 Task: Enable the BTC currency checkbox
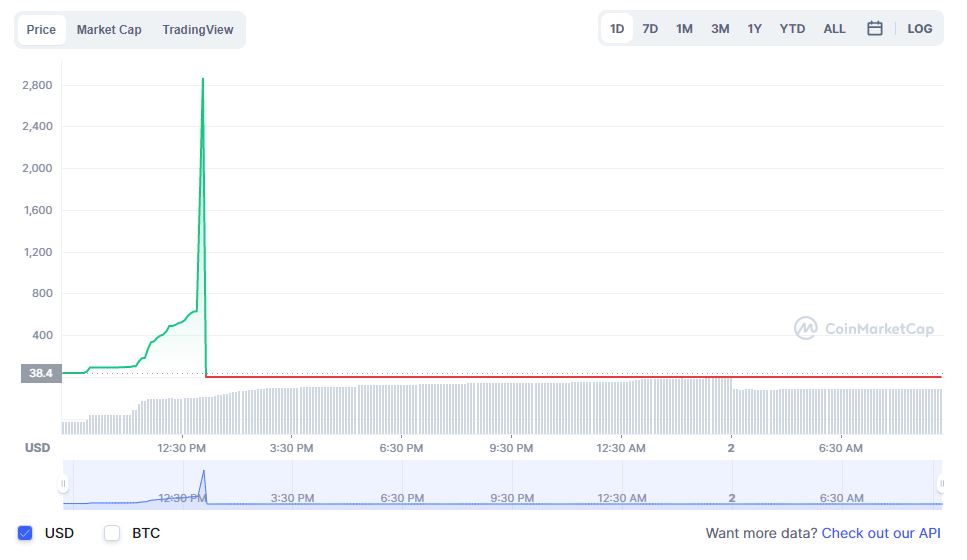pos(113,533)
